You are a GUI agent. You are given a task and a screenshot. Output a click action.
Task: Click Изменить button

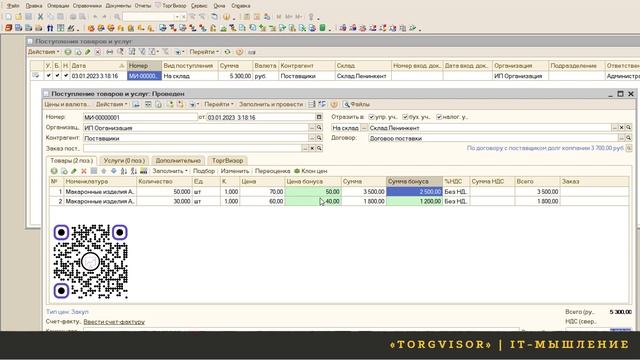(235, 171)
